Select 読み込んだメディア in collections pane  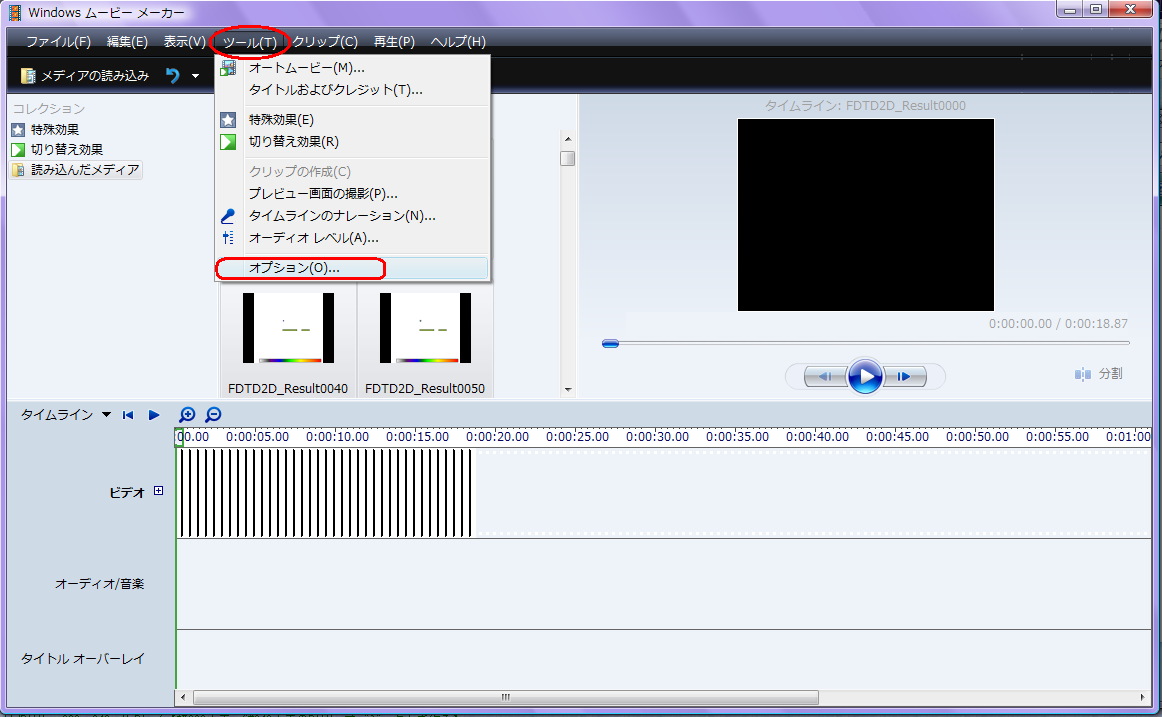(x=76, y=170)
